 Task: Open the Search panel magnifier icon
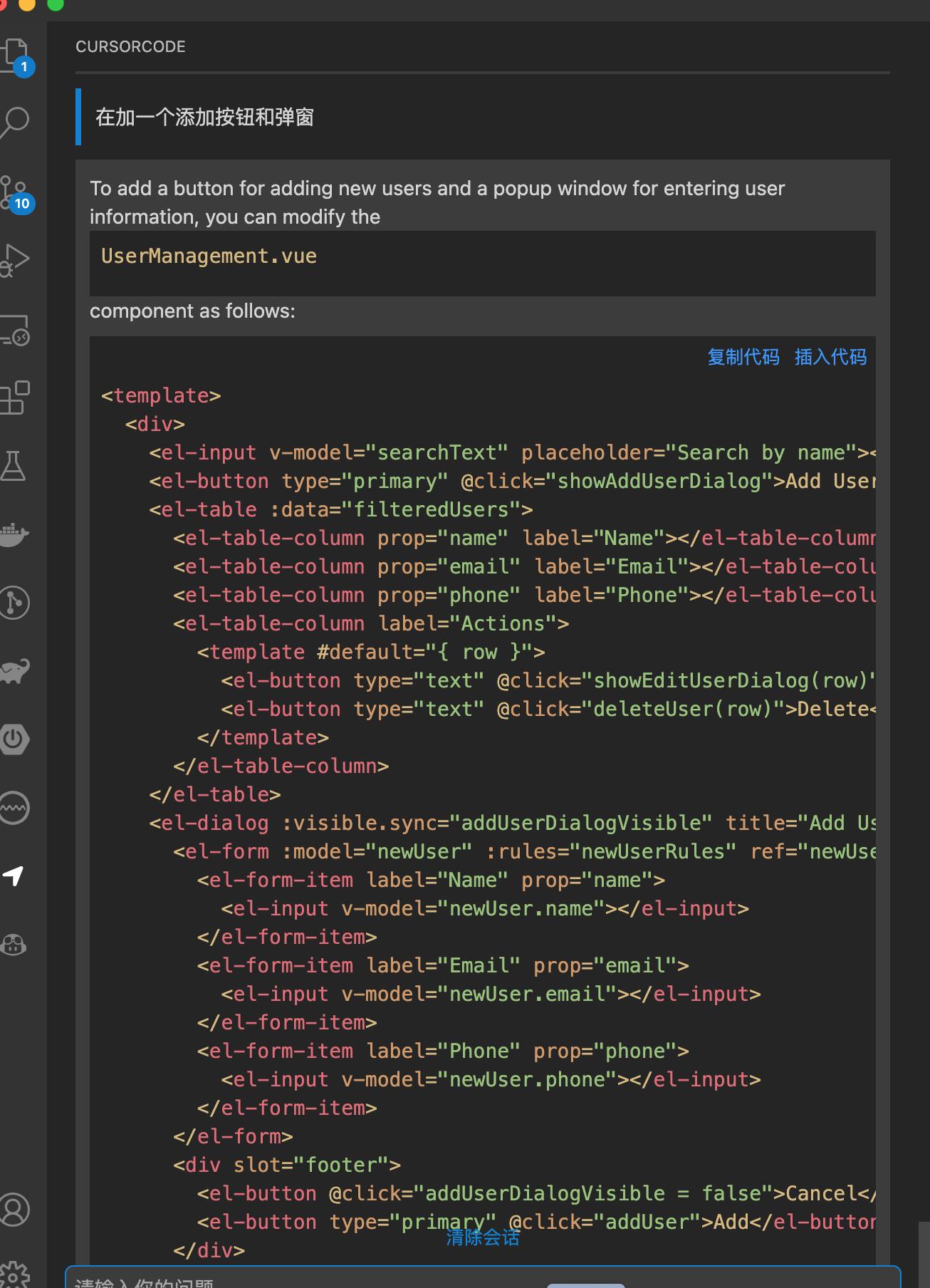coord(16,122)
